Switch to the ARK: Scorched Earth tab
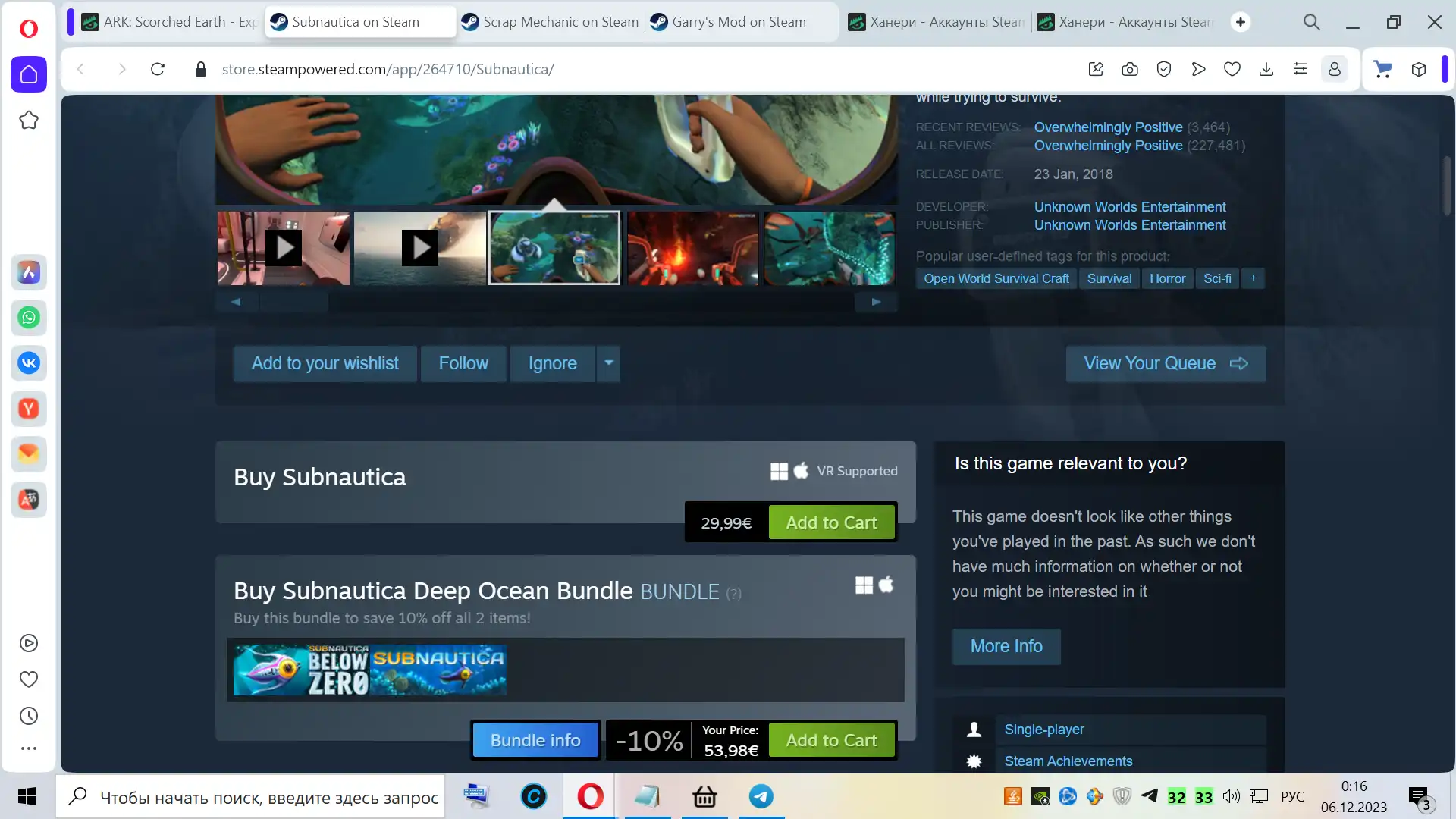The height and width of the screenshot is (819, 1456). [x=169, y=22]
